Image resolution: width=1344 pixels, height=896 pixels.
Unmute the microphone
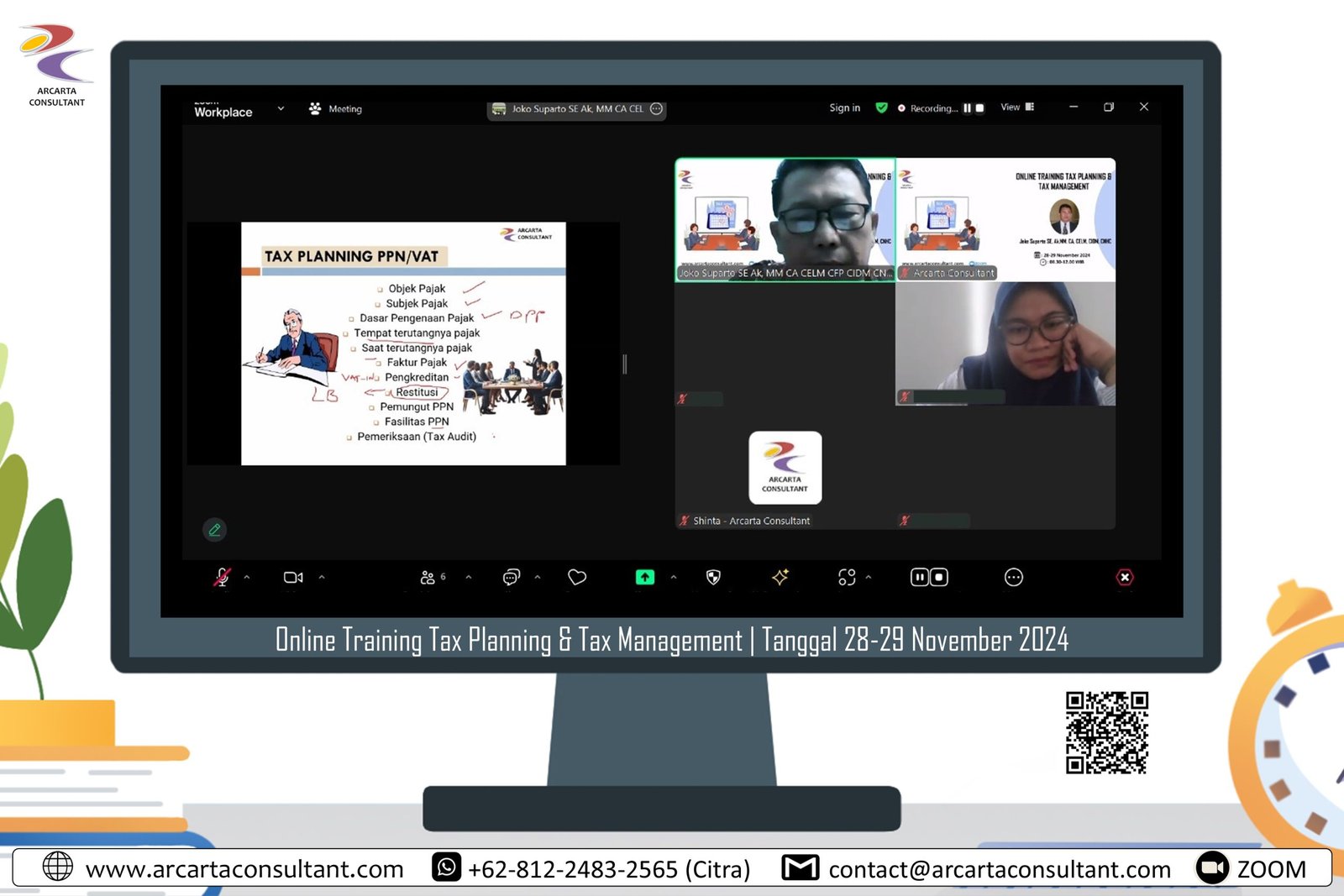(x=222, y=578)
